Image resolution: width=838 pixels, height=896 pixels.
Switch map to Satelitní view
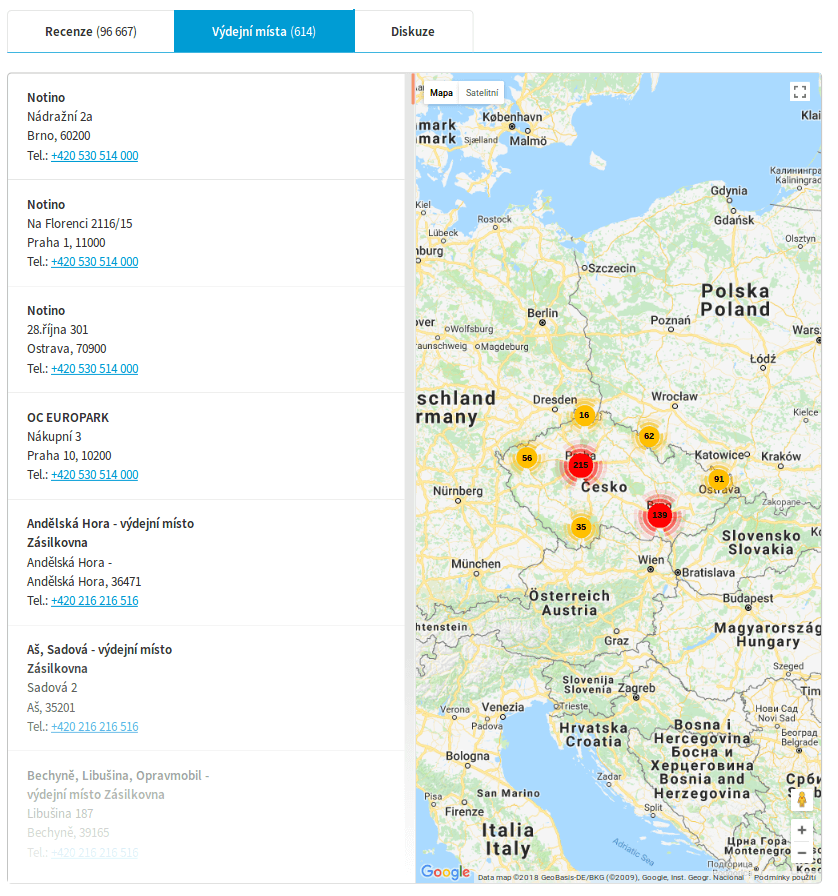coord(482,93)
